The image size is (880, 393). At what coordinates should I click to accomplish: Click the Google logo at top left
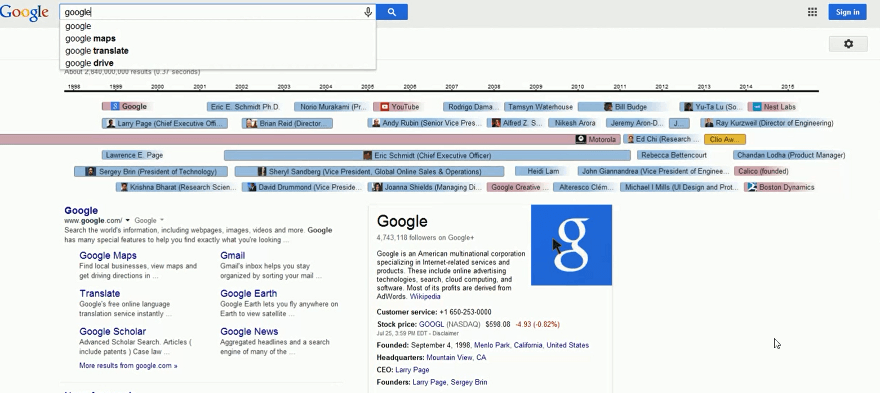click(x=24, y=13)
